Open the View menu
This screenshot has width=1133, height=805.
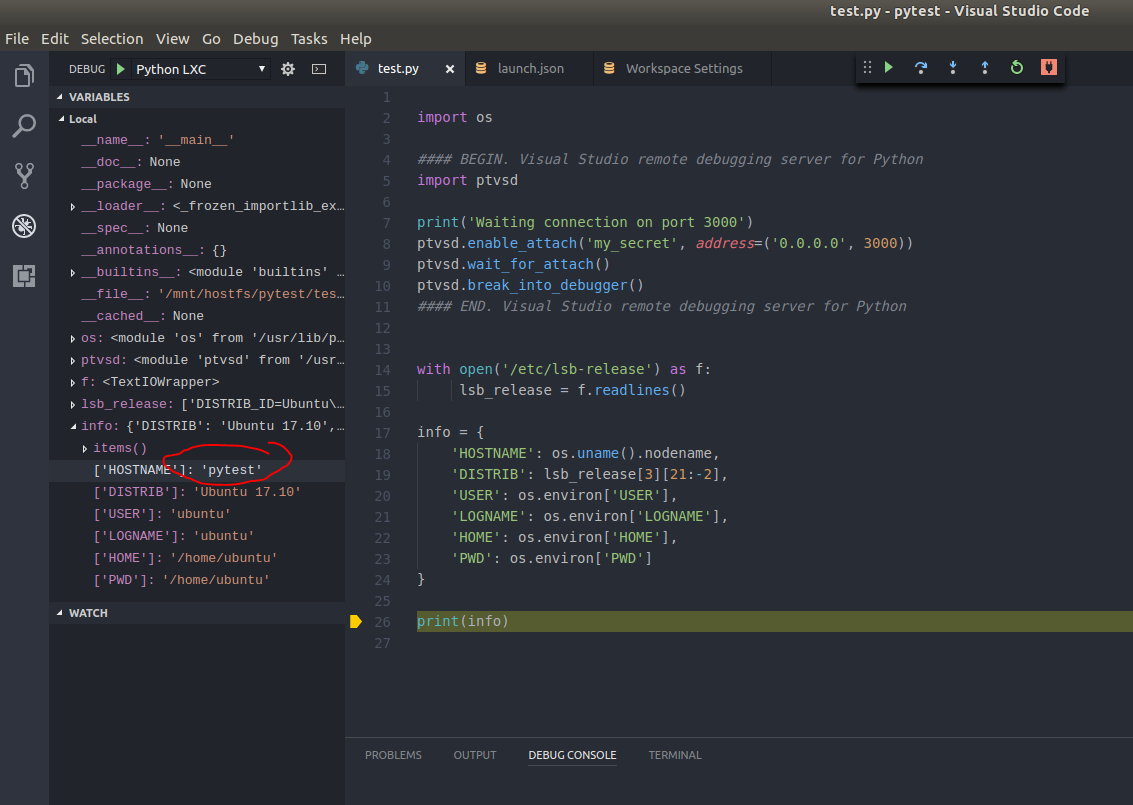coord(173,39)
